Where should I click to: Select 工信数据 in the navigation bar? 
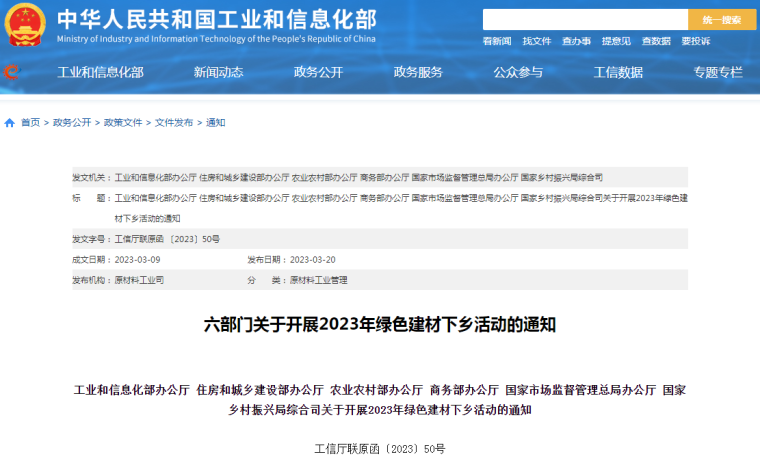(x=618, y=72)
